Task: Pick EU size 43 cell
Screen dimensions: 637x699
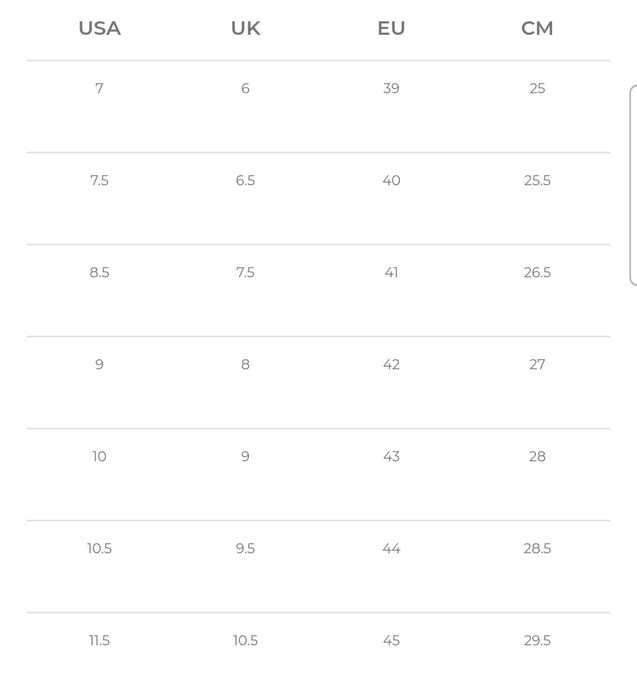Action: click(x=391, y=457)
